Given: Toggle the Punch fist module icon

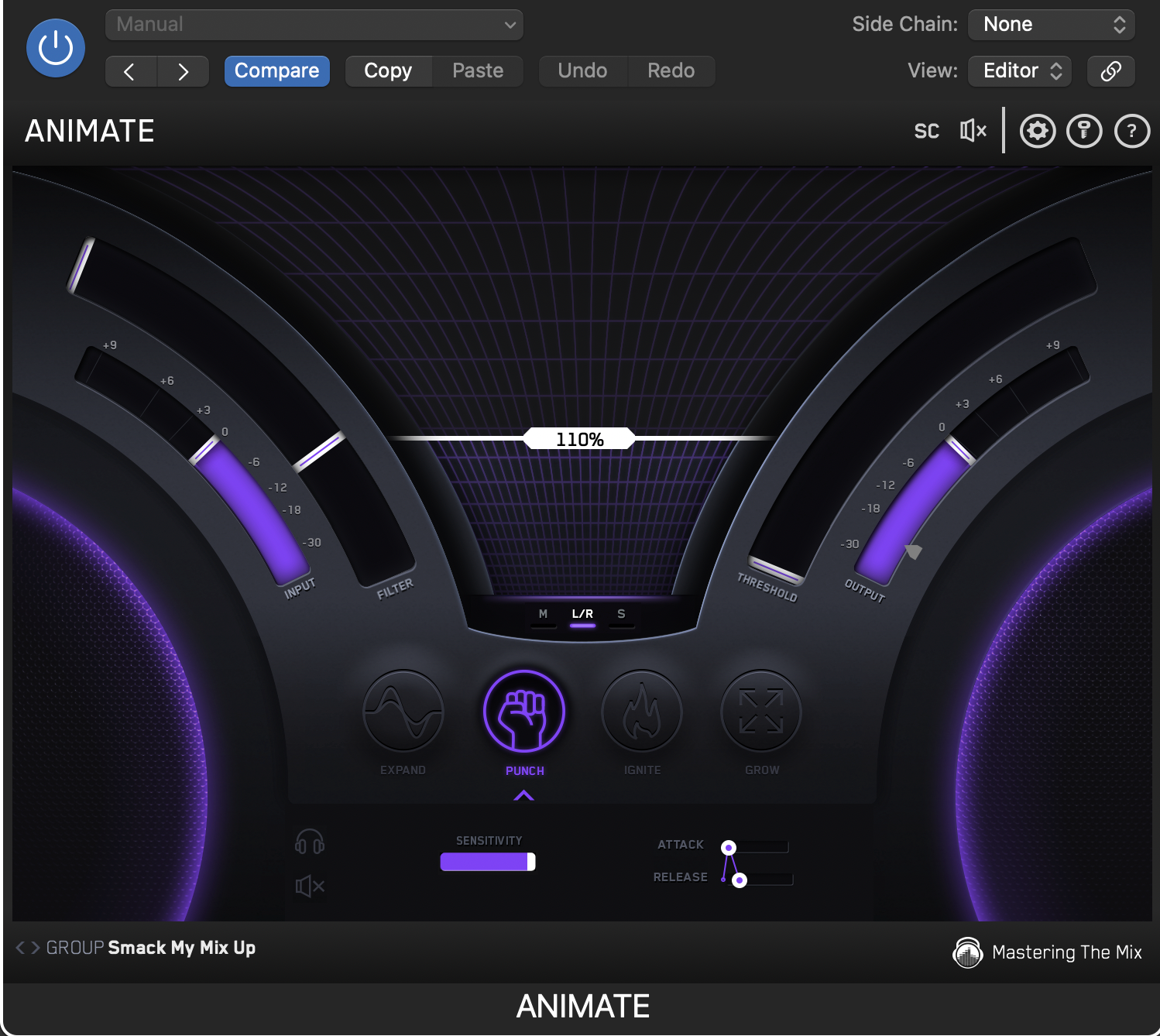Looking at the screenshot, I should click(524, 711).
